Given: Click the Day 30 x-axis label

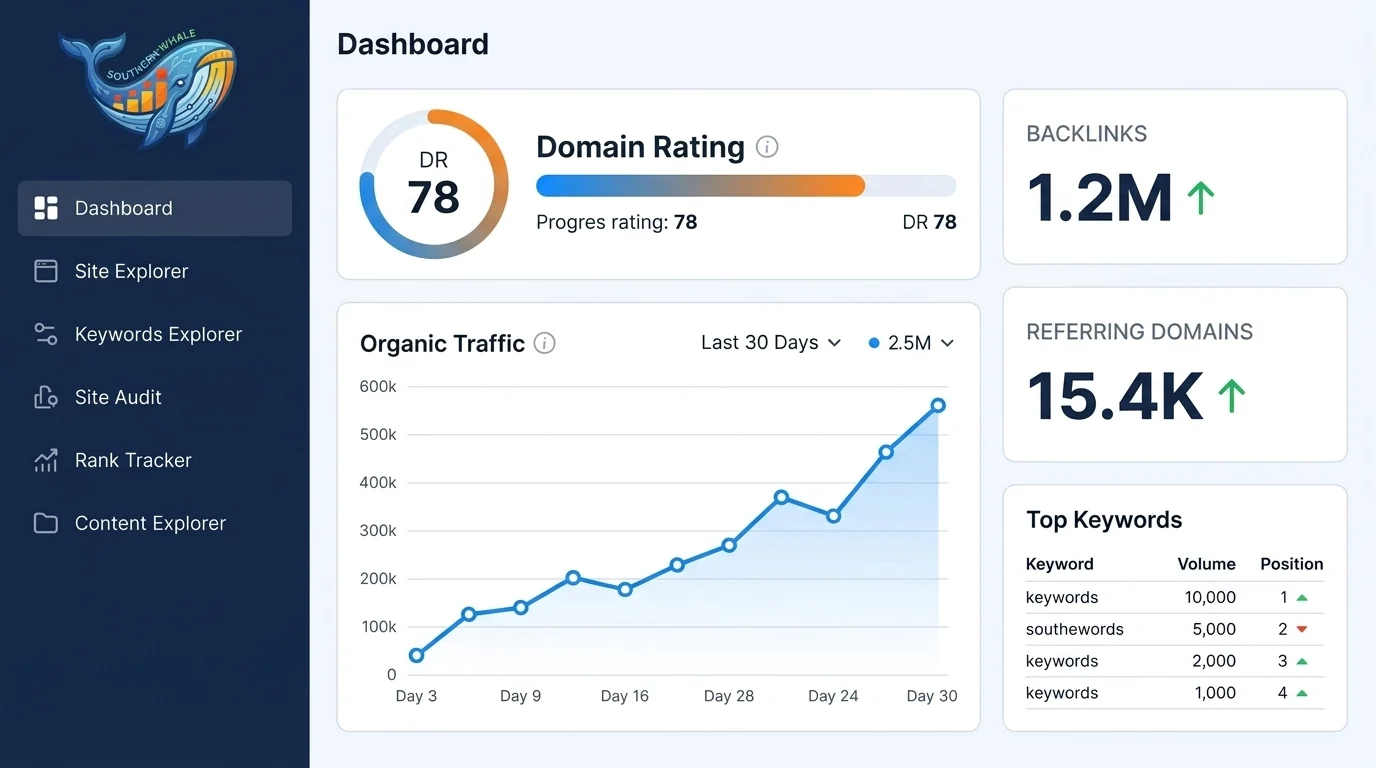Looking at the screenshot, I should [932, 696].
